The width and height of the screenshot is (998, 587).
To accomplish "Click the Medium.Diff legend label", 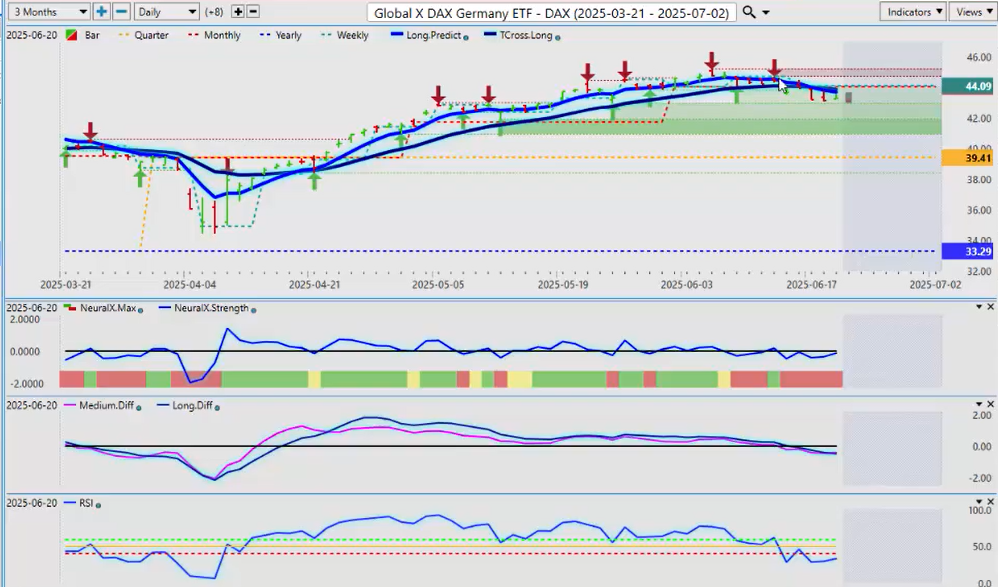I will (106, 406).
